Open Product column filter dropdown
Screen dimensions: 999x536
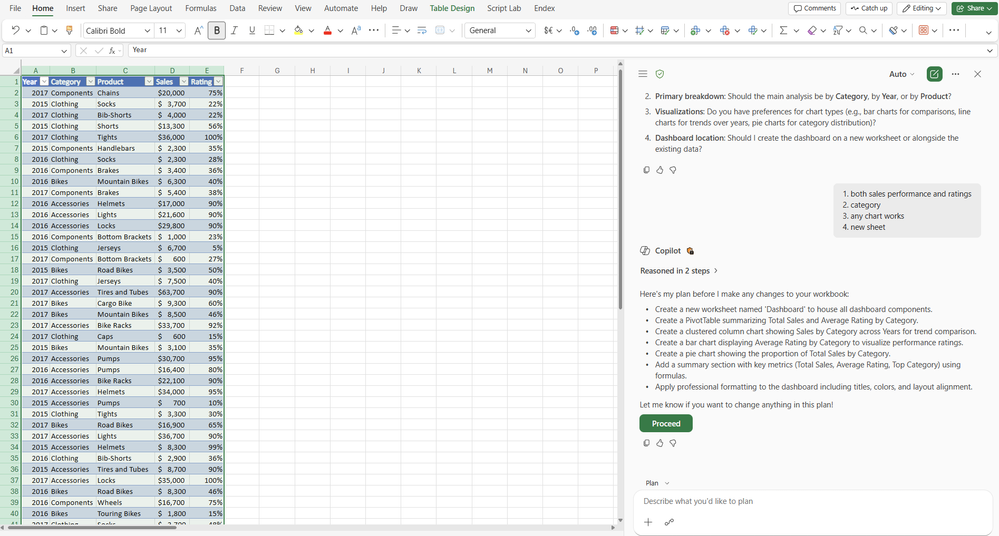pyautogui.click(x=148, y=82)
